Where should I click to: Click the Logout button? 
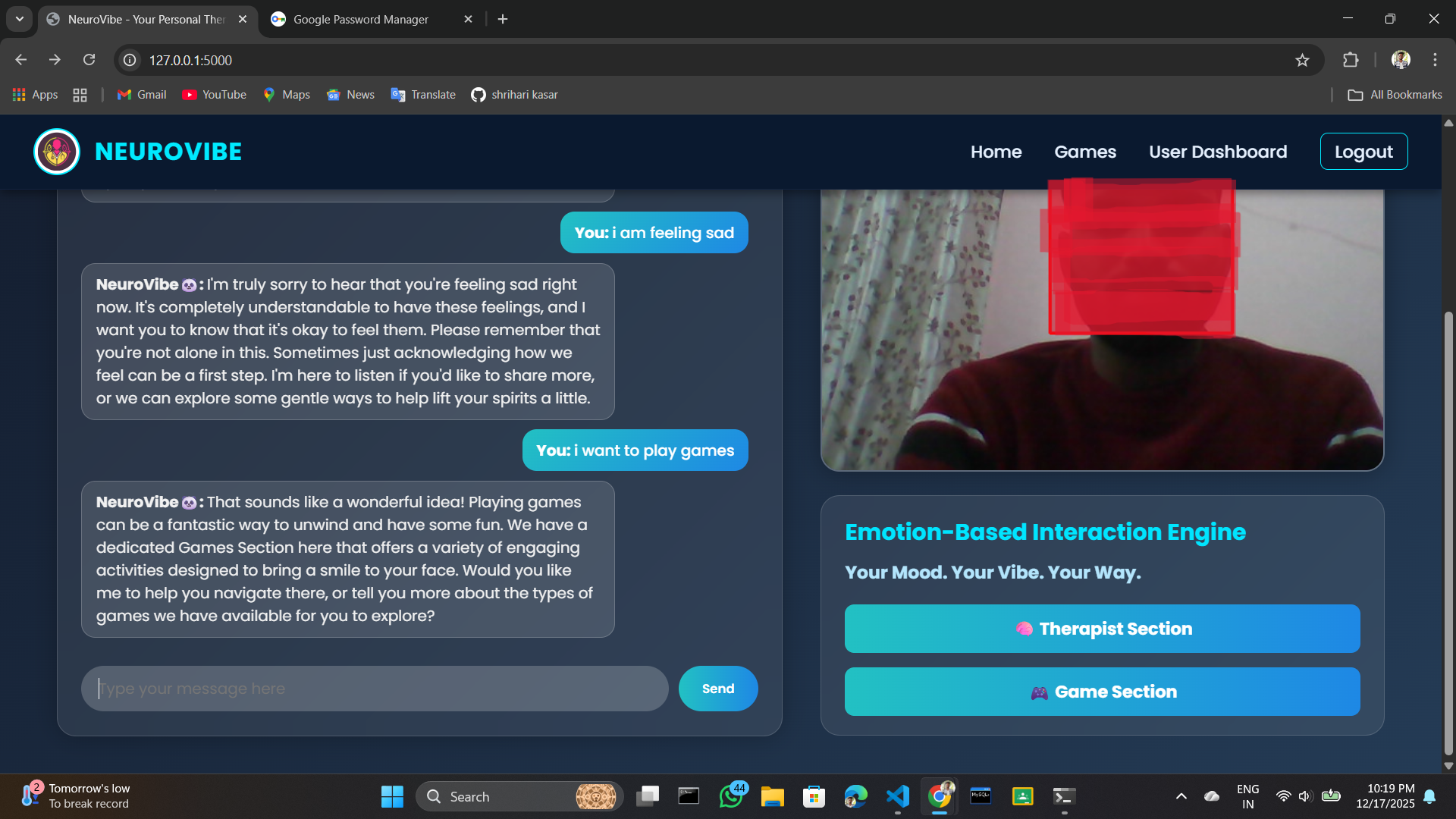pyautogui.click(x=1363, y=151)
